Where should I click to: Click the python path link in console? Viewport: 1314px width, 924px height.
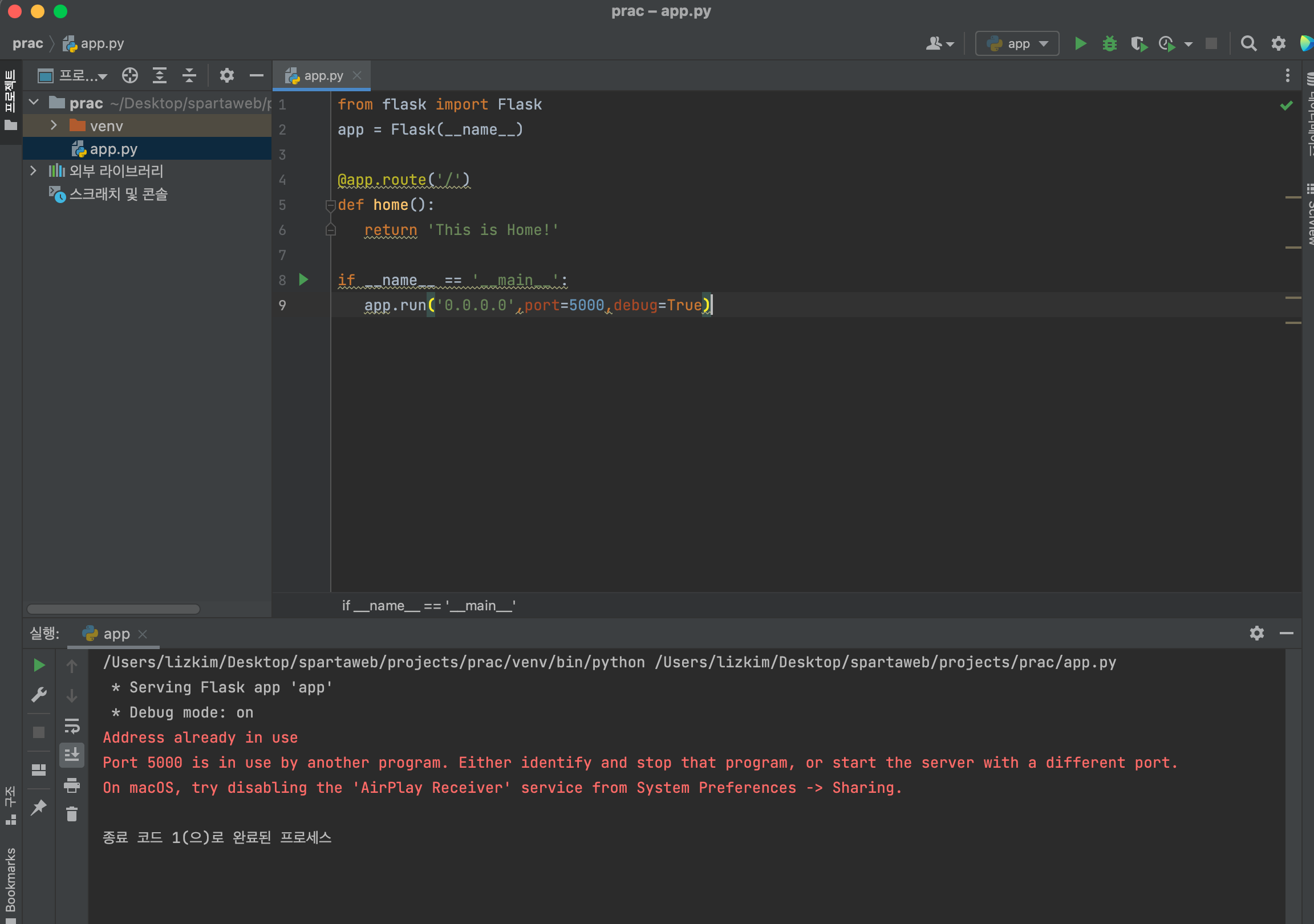pos(374,662)
